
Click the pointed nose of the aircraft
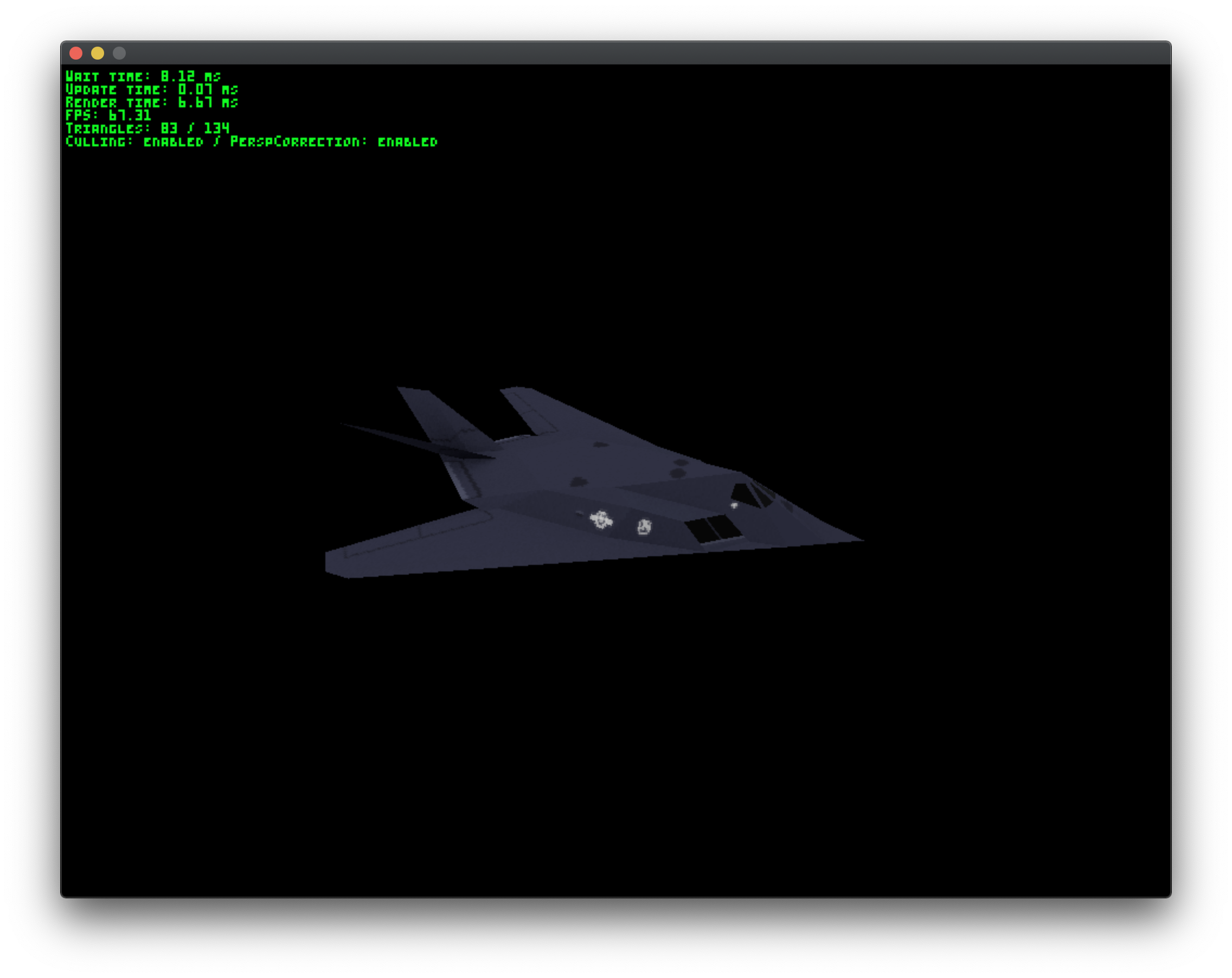point(857,538)
